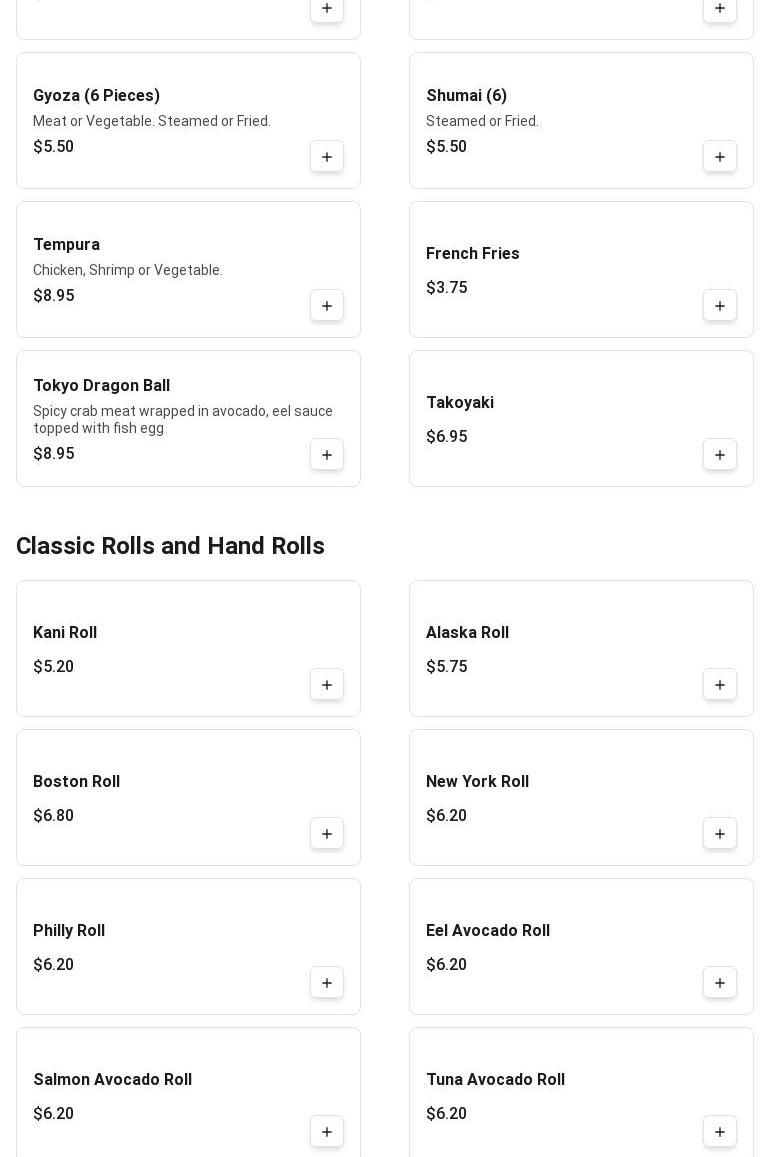The image size is (770, 1157).
Task: Add Salmon Avocado Roll to order
Action: (x=327, y=1132)
